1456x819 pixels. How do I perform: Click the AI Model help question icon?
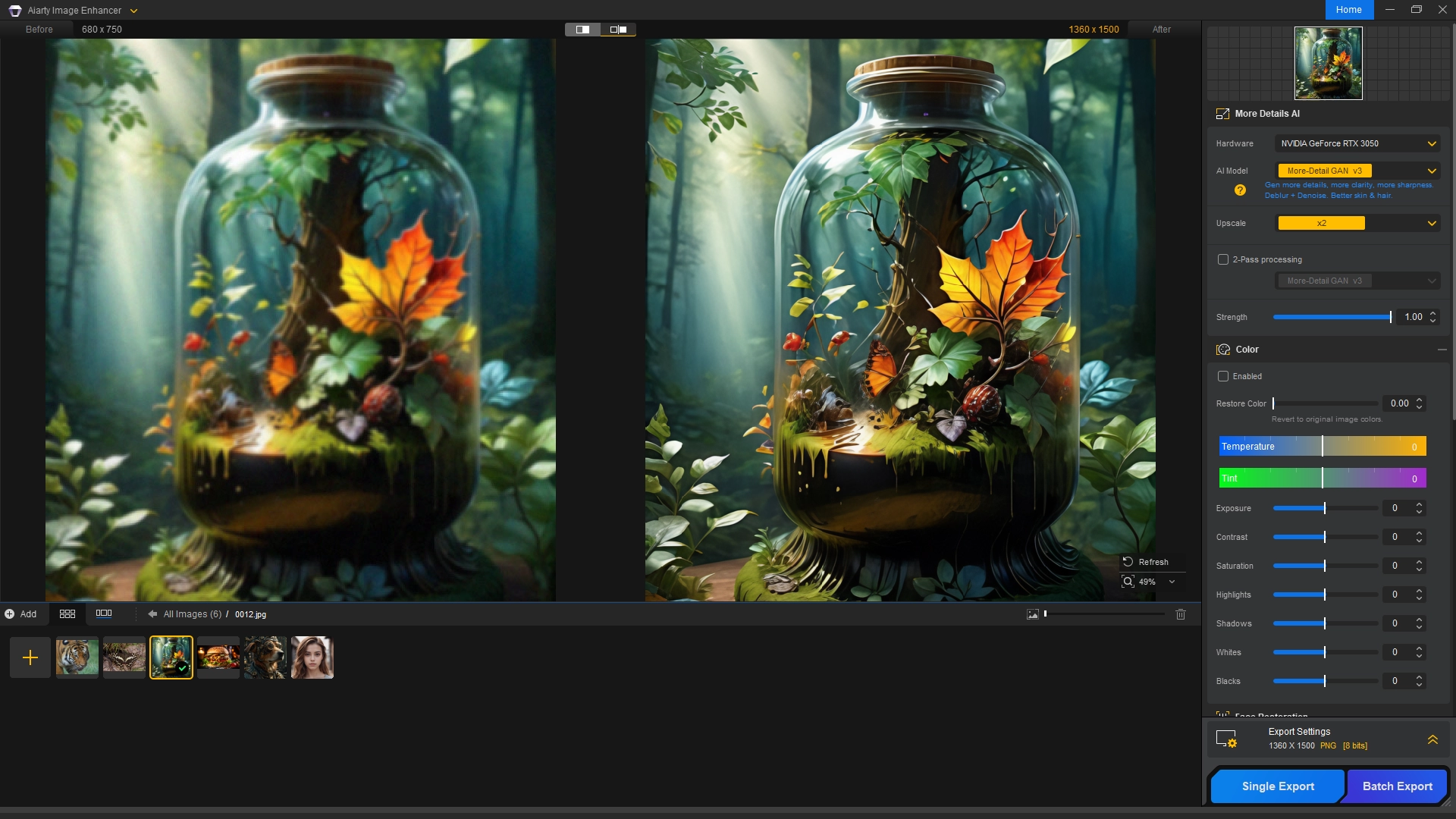click(1240, 190)
